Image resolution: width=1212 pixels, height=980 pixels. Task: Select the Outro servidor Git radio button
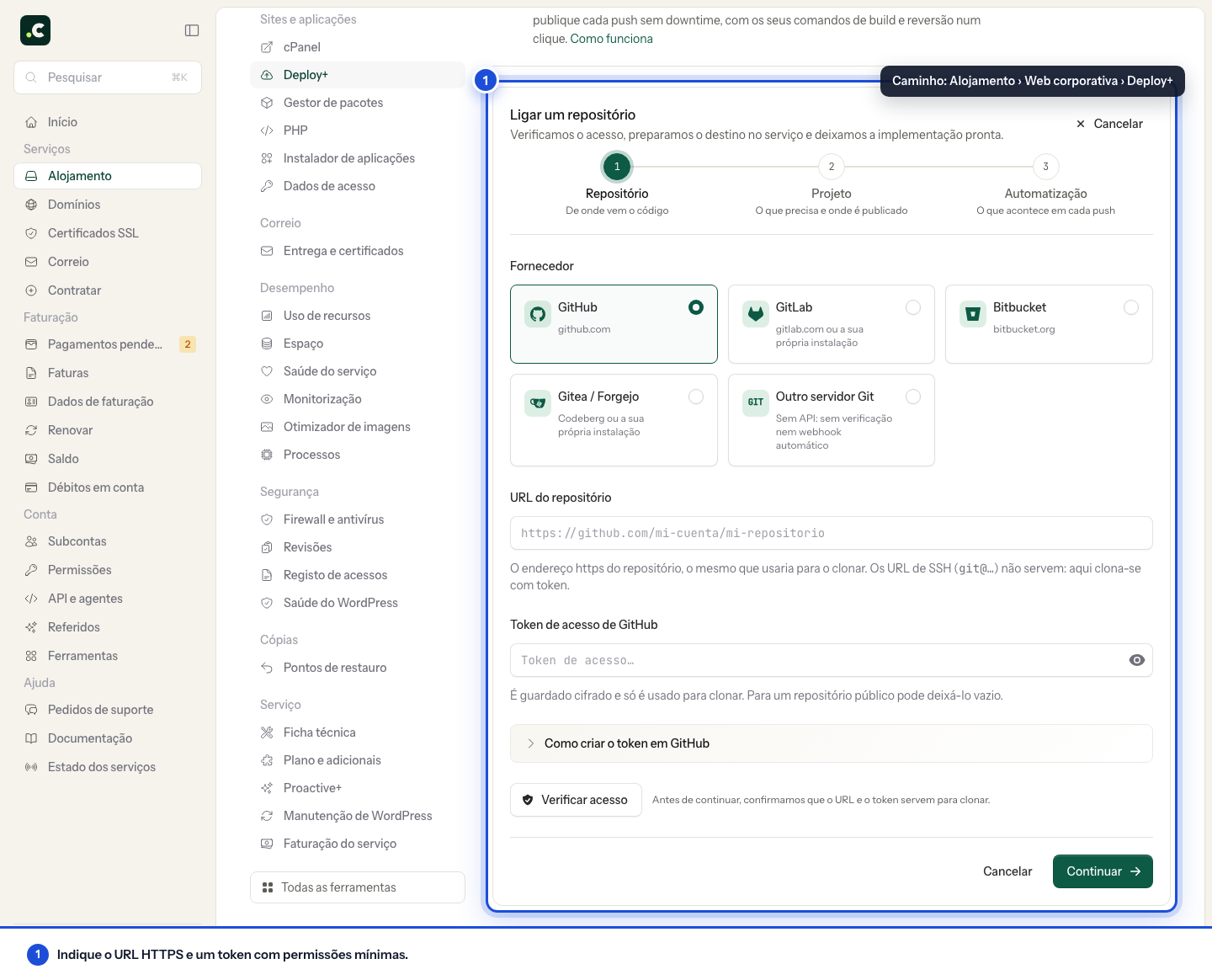[913, 397]
